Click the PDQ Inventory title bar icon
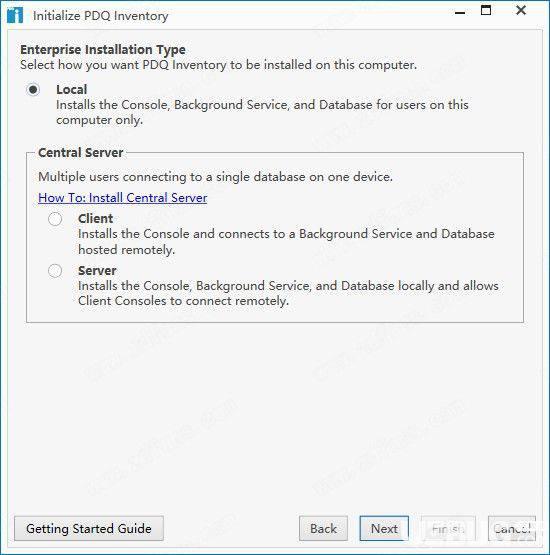This screenshot has height=555, width=550. (x=15, y=15)
